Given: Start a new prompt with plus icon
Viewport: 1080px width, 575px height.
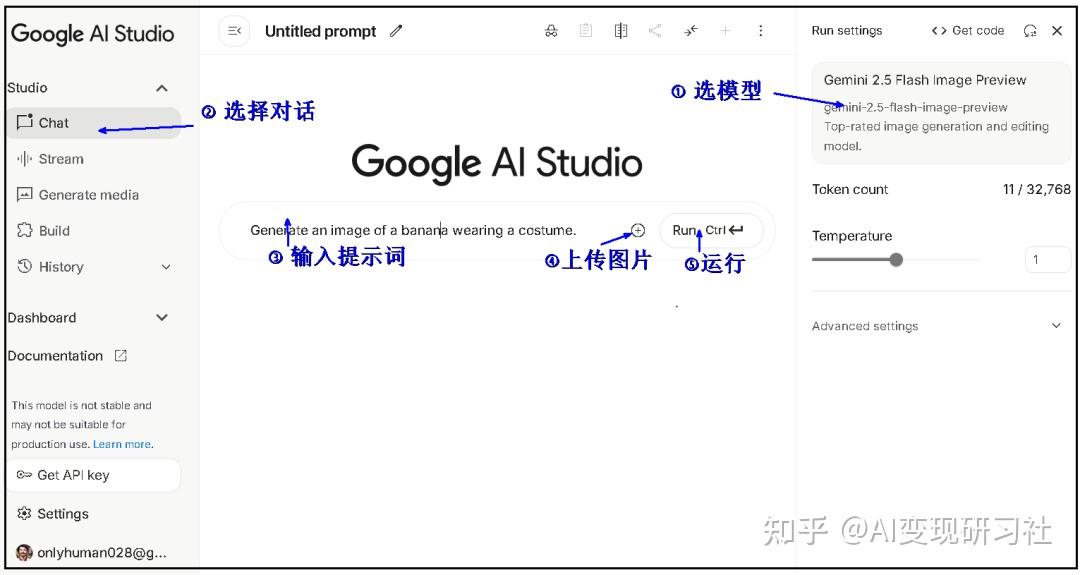Looking at the screenshot, I should tap(725, 31).
